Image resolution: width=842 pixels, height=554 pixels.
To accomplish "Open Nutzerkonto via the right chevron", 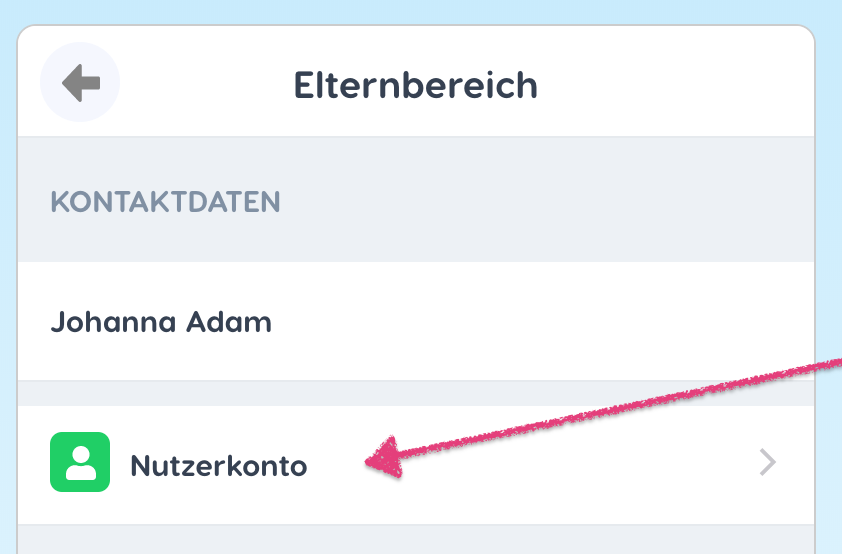I will (x=767, y=462).
